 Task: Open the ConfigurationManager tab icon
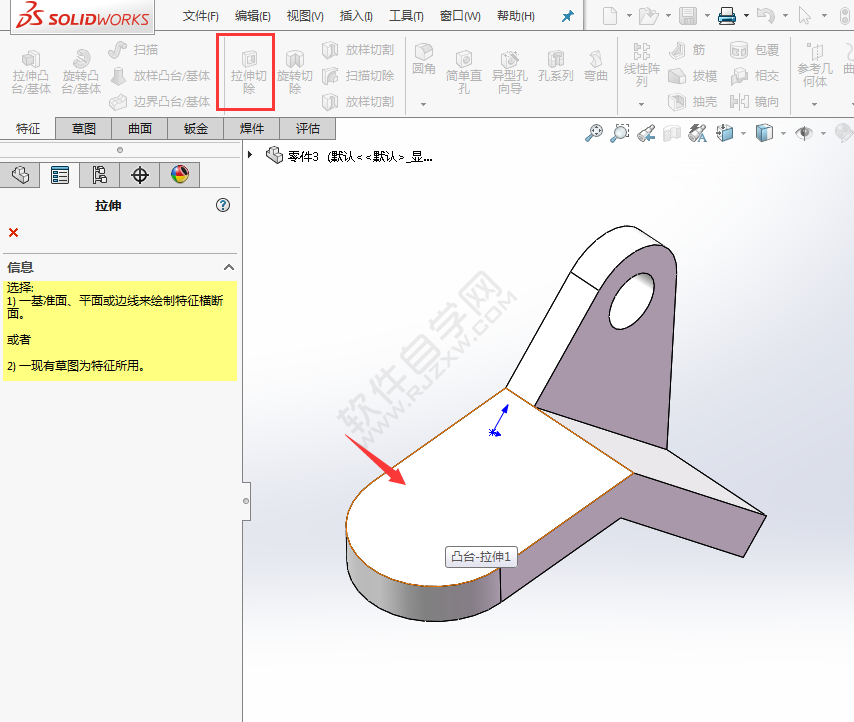click(x=100, y=175)
